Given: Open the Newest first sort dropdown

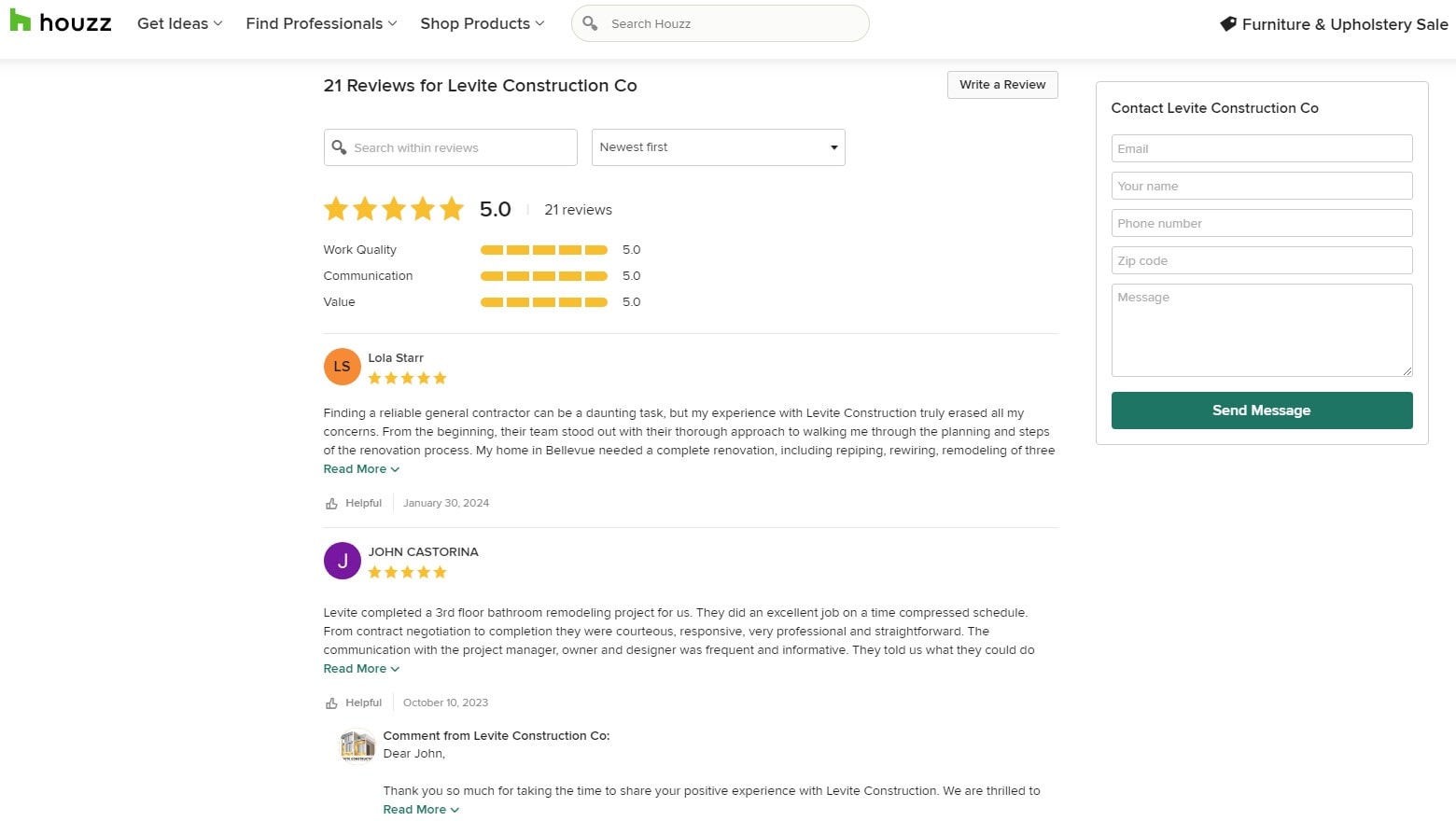Looking at the screenshot, I should coord(719,147).
